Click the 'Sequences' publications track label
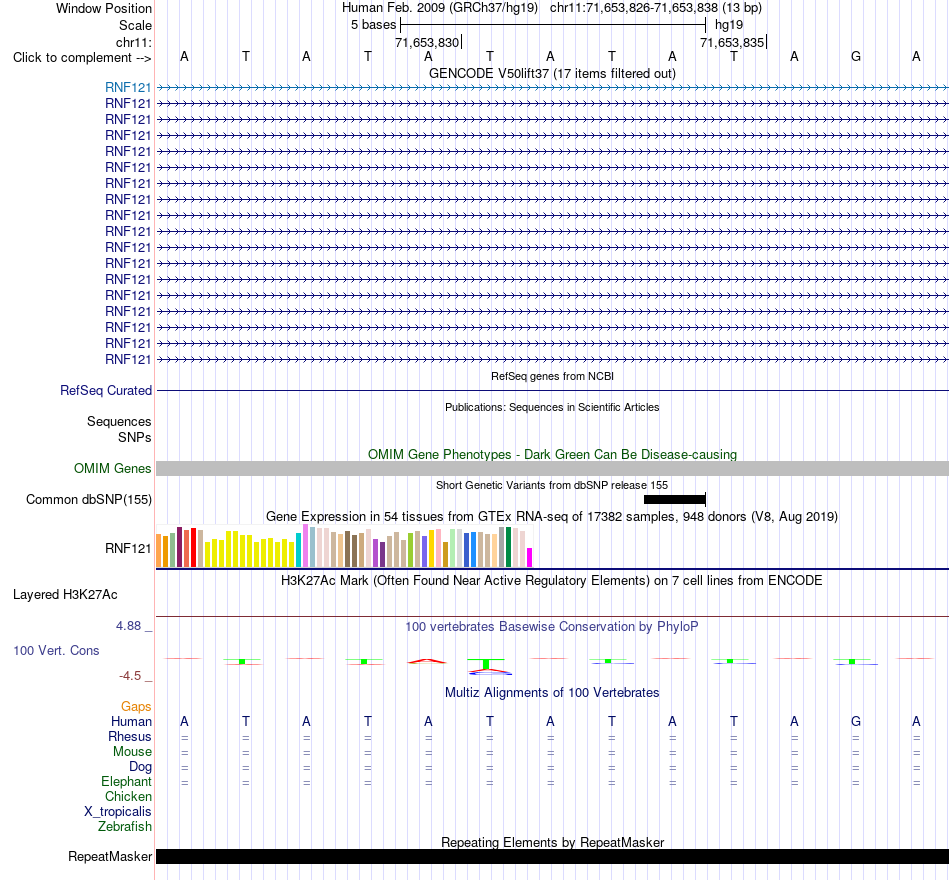This screenshot has width=950, height=880. click(x=119, y=421)
